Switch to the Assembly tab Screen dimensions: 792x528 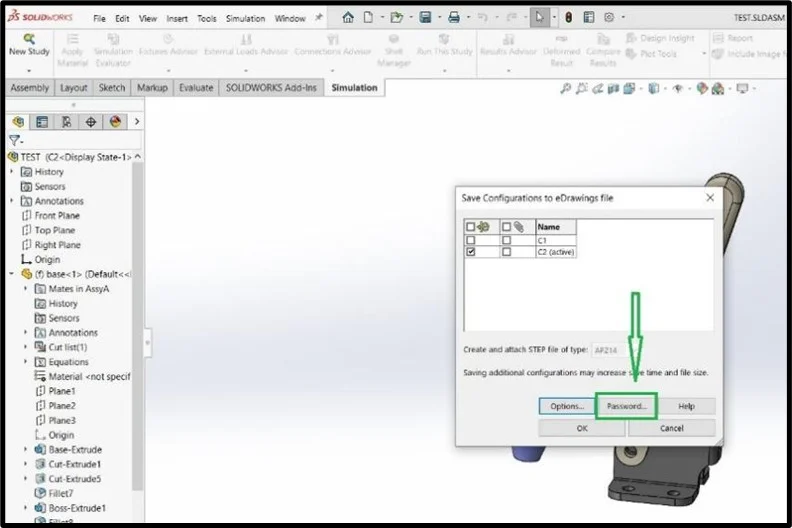[x=30, y=88]
